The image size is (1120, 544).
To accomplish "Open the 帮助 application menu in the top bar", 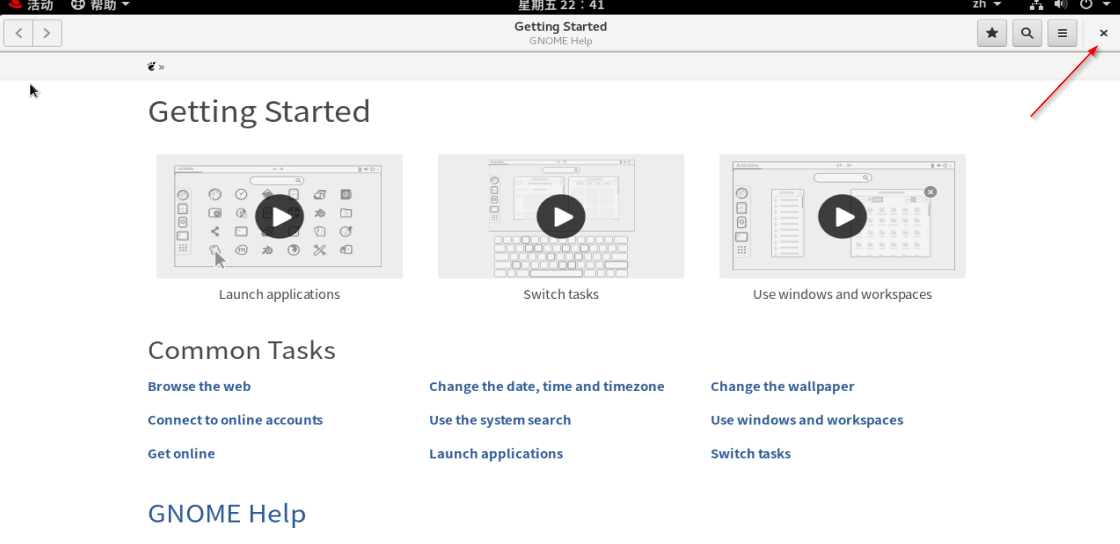I will (x=100, y=5).
